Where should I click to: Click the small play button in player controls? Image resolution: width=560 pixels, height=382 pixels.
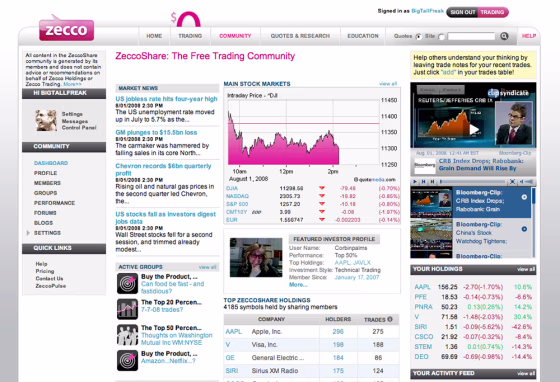pyautogui.click(x=415, y=182)
